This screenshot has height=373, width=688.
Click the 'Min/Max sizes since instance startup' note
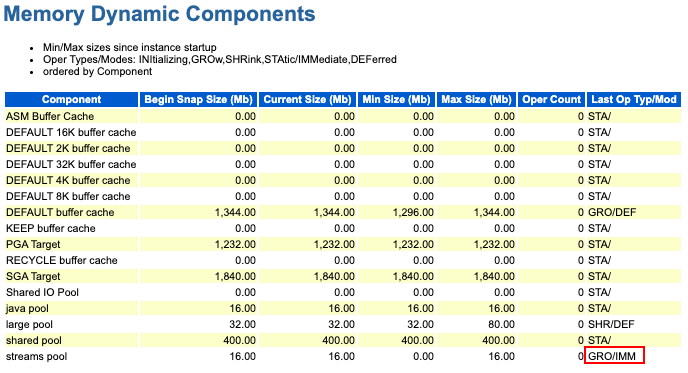pyautogui.click(x=129, y=47)
